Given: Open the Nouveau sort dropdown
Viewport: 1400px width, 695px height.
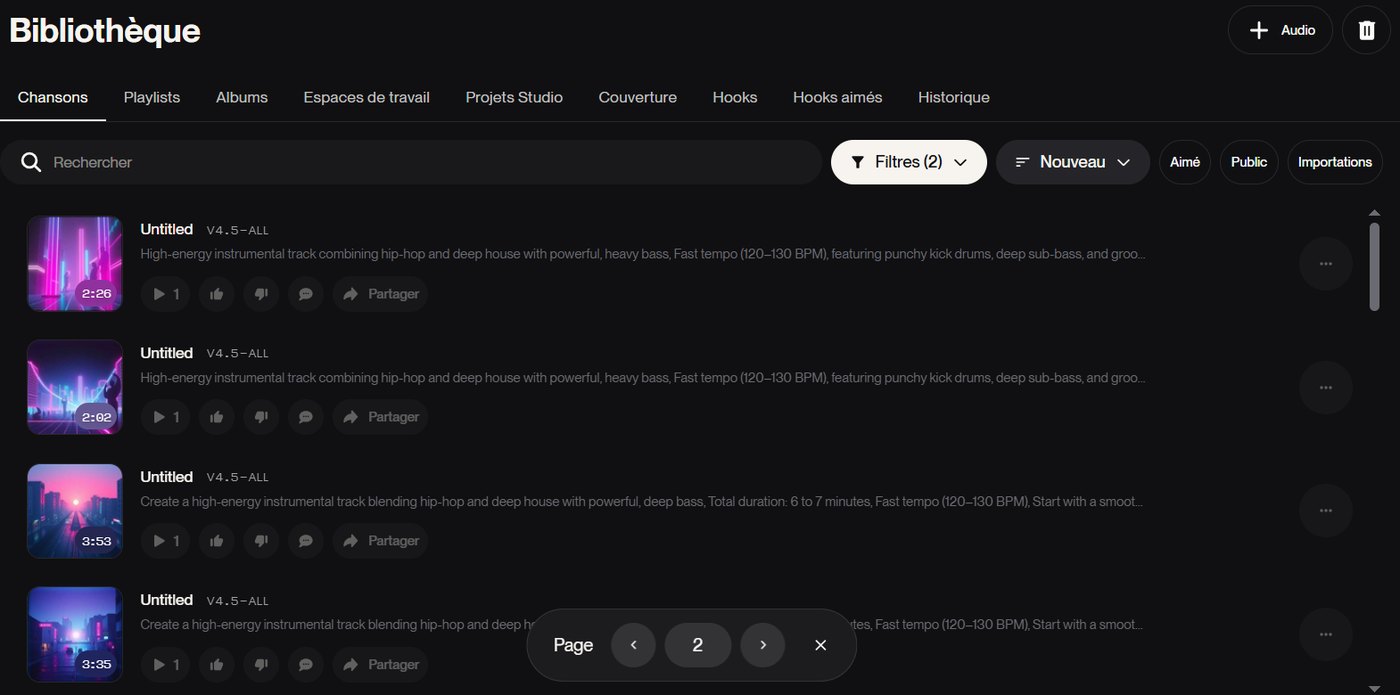Looking at the screenshot, I should (1073, 162).
